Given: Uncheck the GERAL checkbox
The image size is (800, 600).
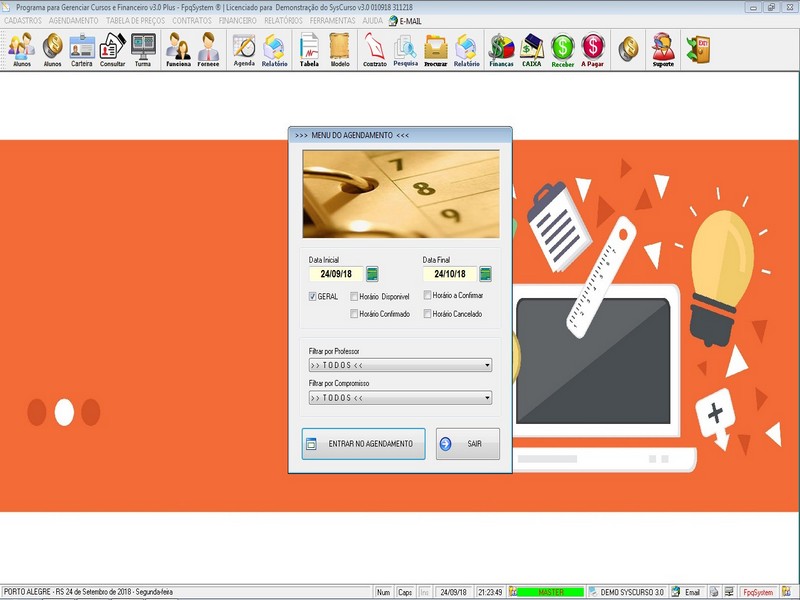Looking at the screenshot, I should (x=312, y=296).
